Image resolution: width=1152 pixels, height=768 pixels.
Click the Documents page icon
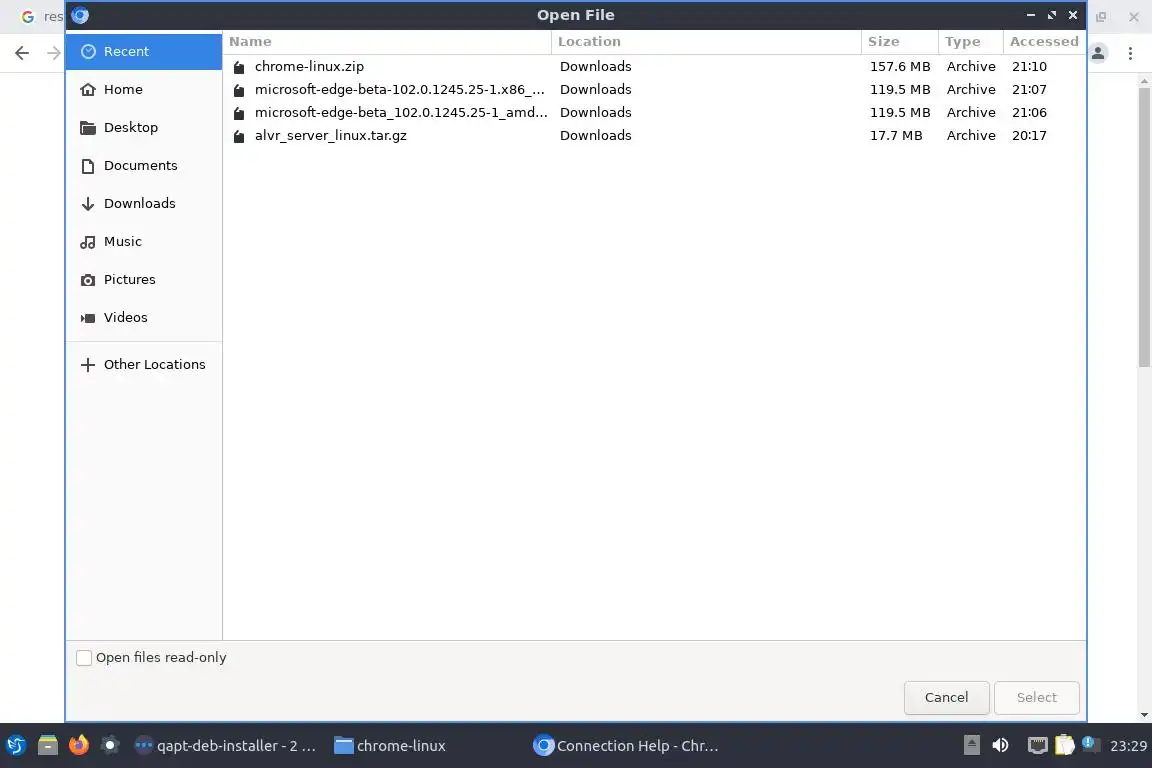[88, 166]
